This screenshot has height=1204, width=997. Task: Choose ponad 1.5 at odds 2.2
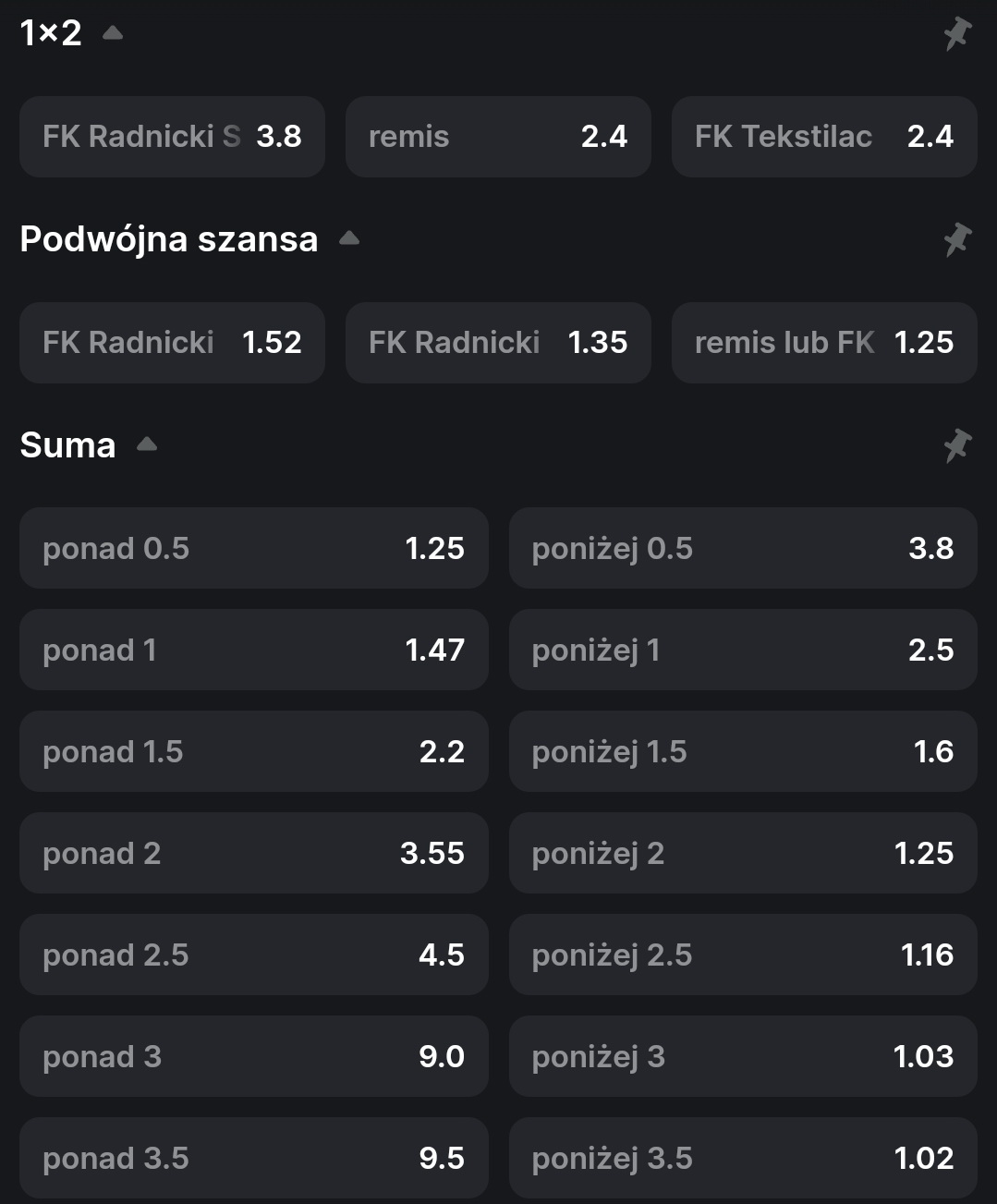coord(253,751)
